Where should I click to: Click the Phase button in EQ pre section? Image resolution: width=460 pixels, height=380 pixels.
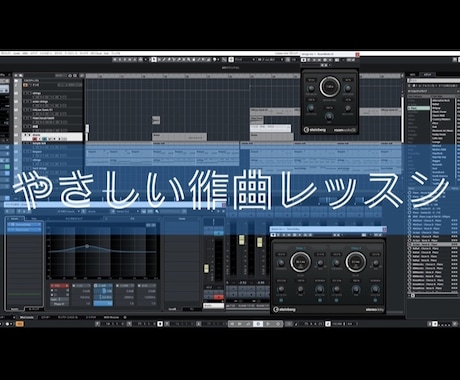pos(59,304)
